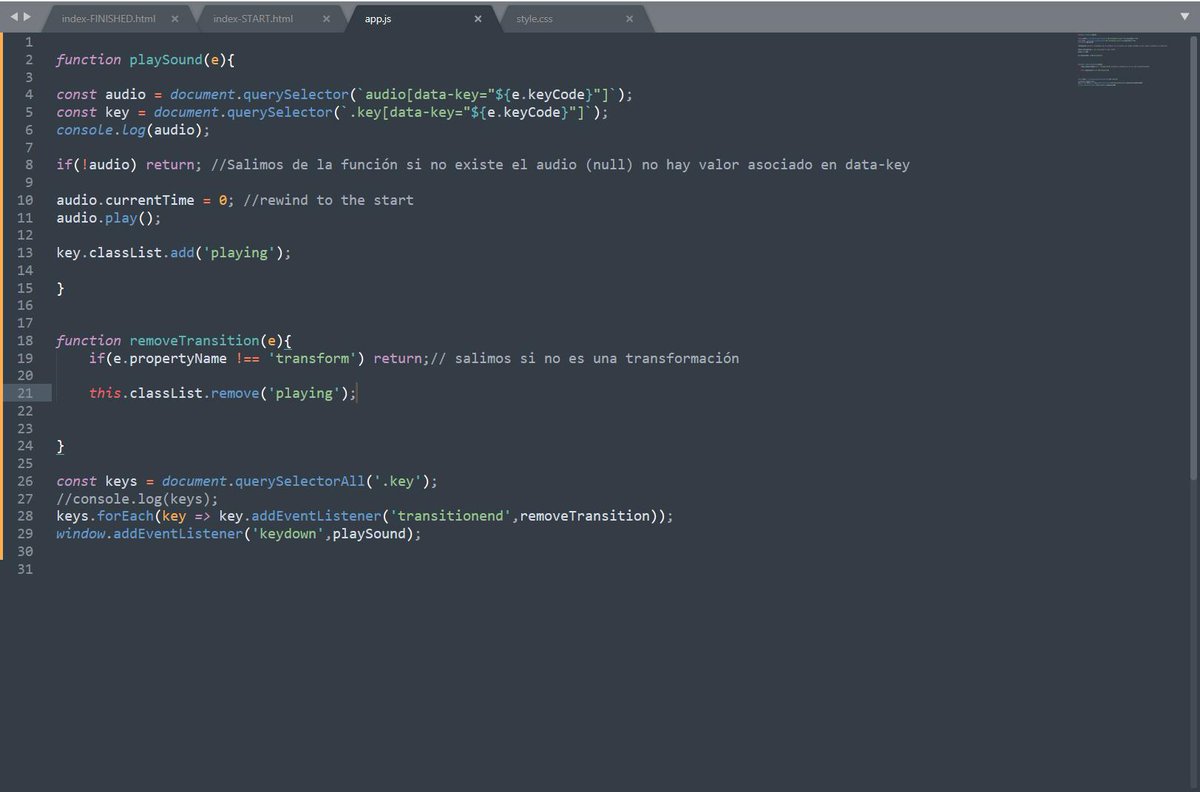
Task: Select the app.js tab
Action: click(378, 19)
